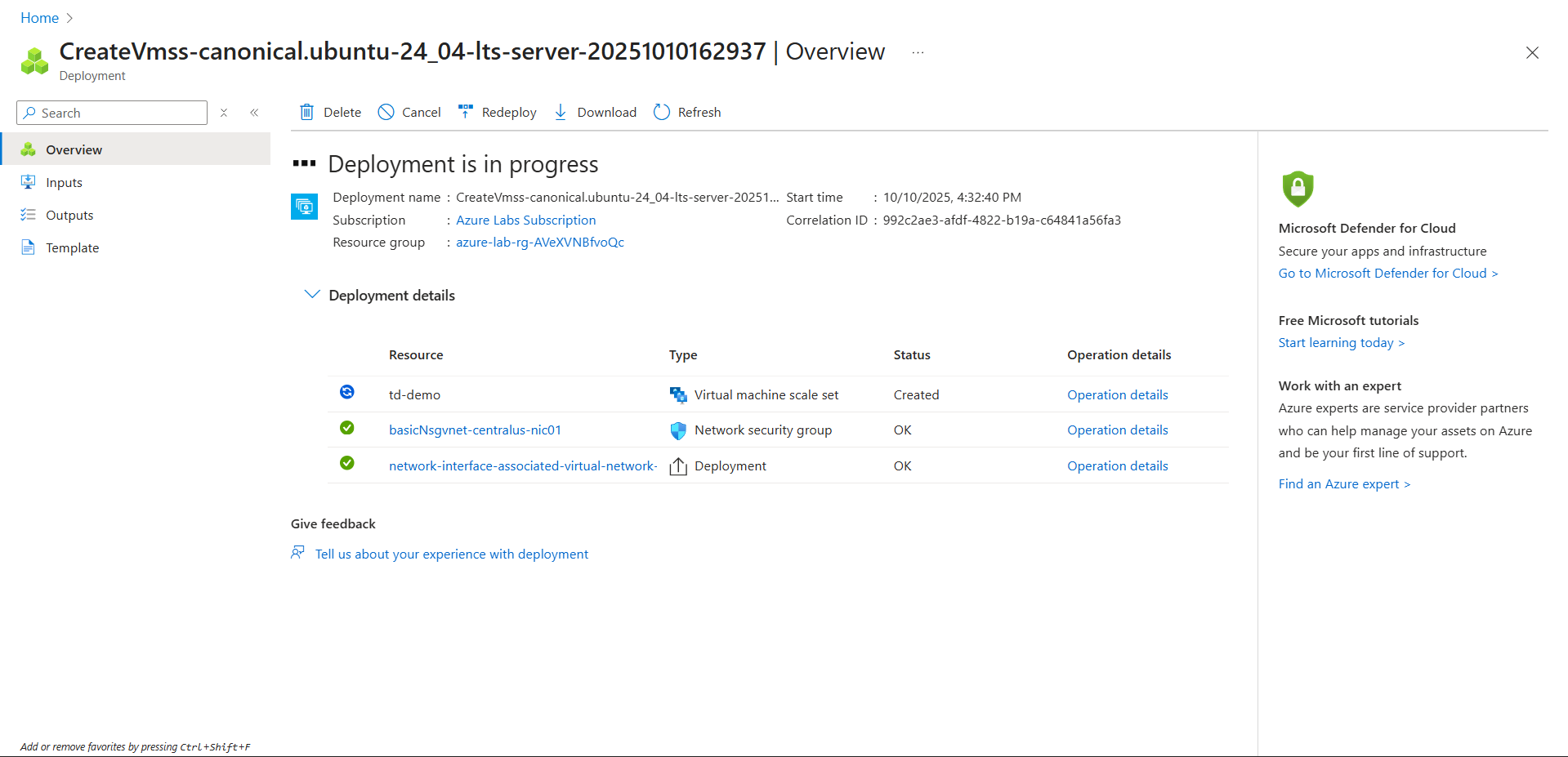Open basicNsgvnet-centralus-nic01 resource link
The height and width of the screenshot is (757, 1568).
475,430
